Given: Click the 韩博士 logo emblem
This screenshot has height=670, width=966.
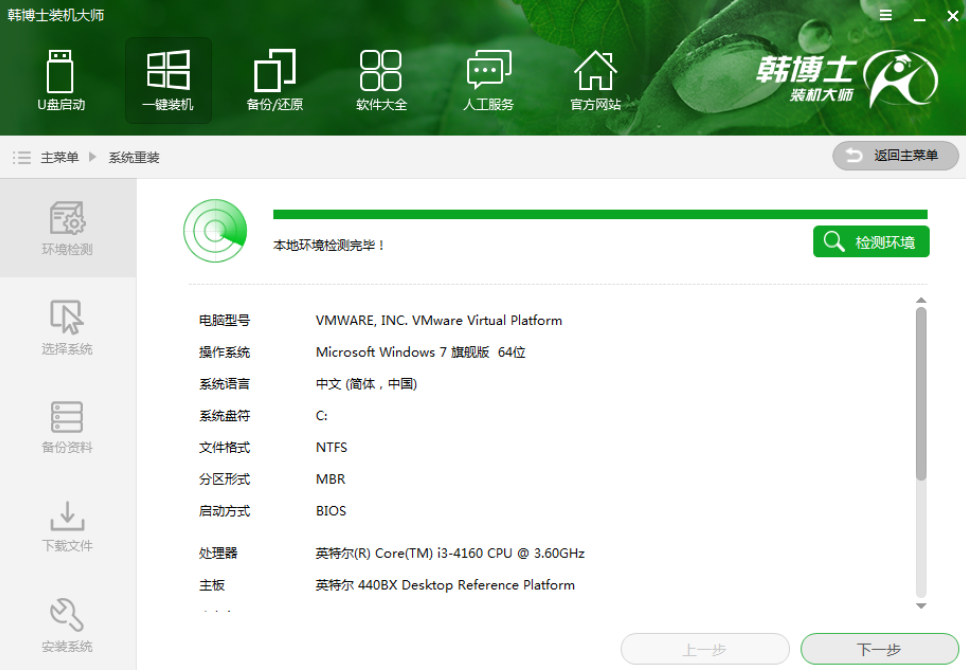Looking at the screenshot, I should point(901,79).
